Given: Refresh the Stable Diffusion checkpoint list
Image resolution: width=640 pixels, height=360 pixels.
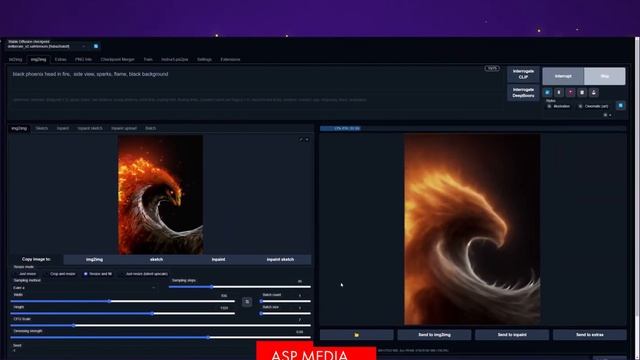Looking at the screenshot, I should tap(96, 46).
